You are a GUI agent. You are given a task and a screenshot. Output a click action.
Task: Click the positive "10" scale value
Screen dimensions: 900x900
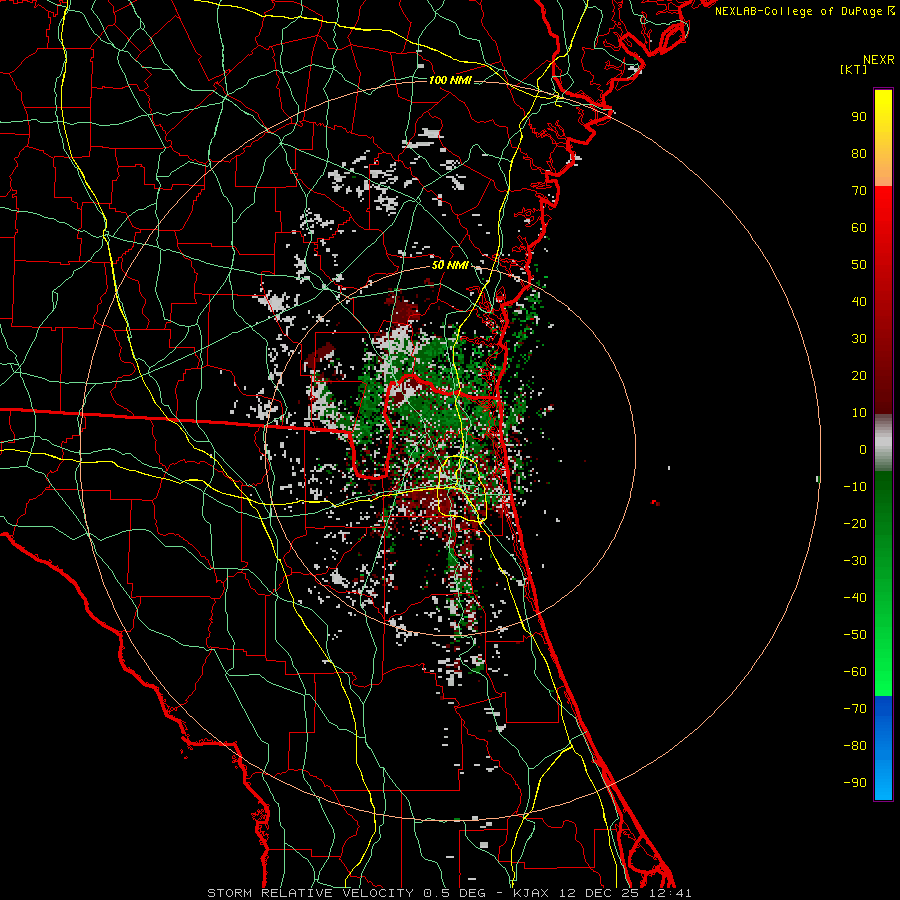pyautogui.click(x=859, y=413)
